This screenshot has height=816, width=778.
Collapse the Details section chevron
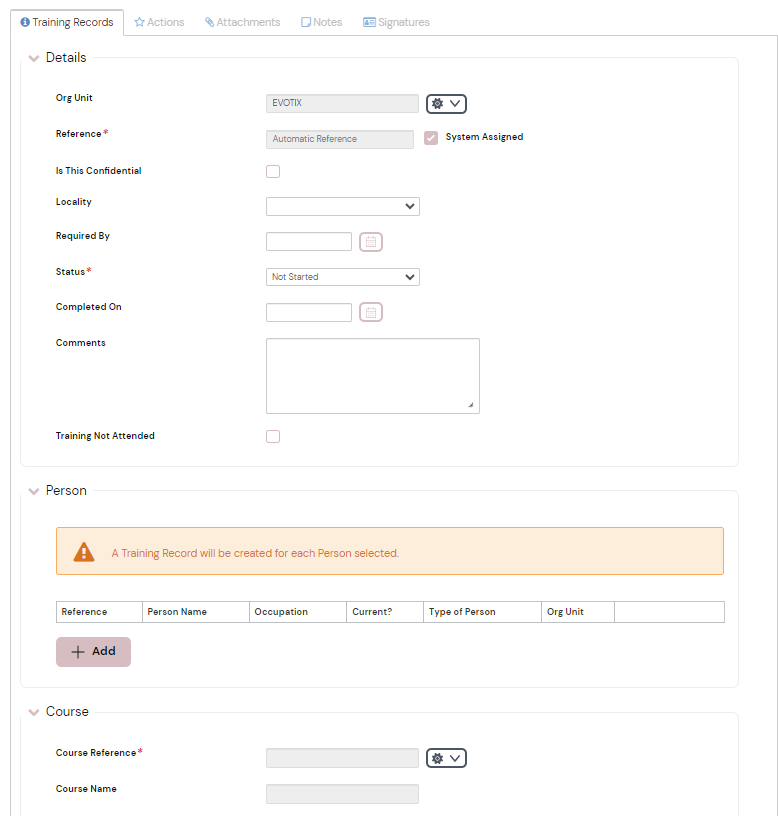coord(34,59)
